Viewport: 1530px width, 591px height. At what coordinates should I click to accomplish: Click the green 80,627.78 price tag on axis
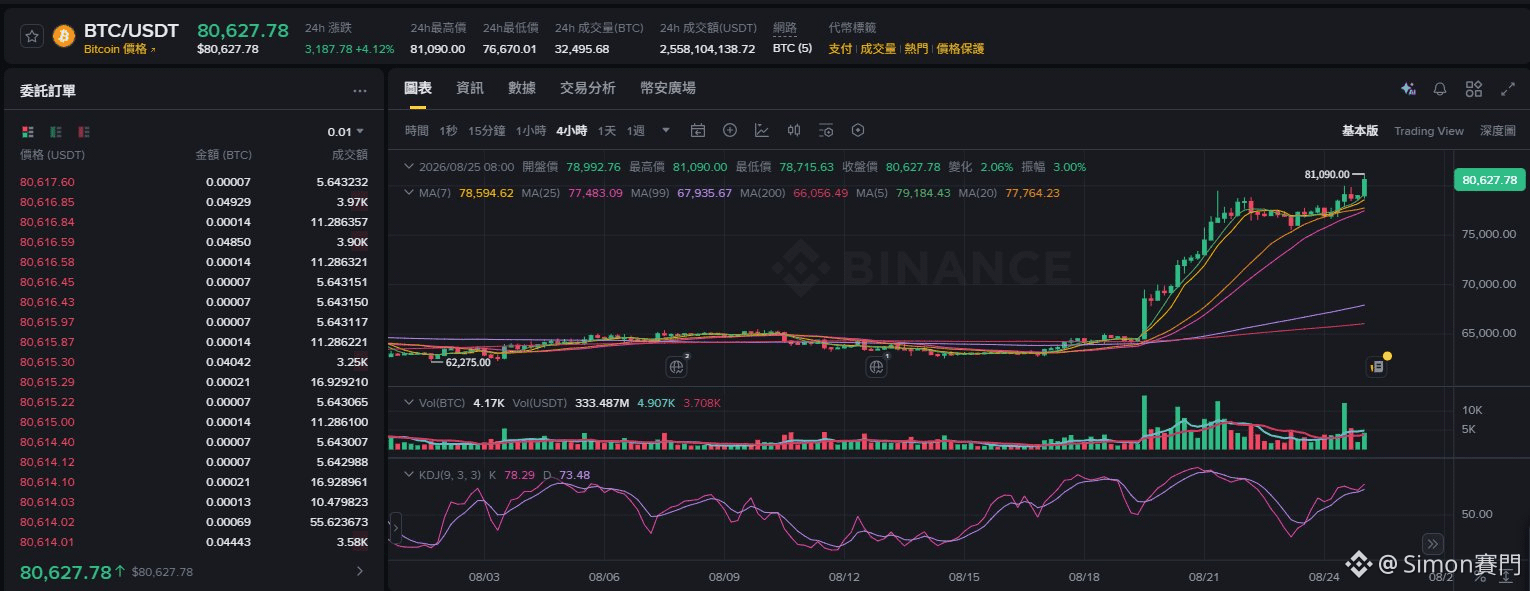[x=1490, y=180]
